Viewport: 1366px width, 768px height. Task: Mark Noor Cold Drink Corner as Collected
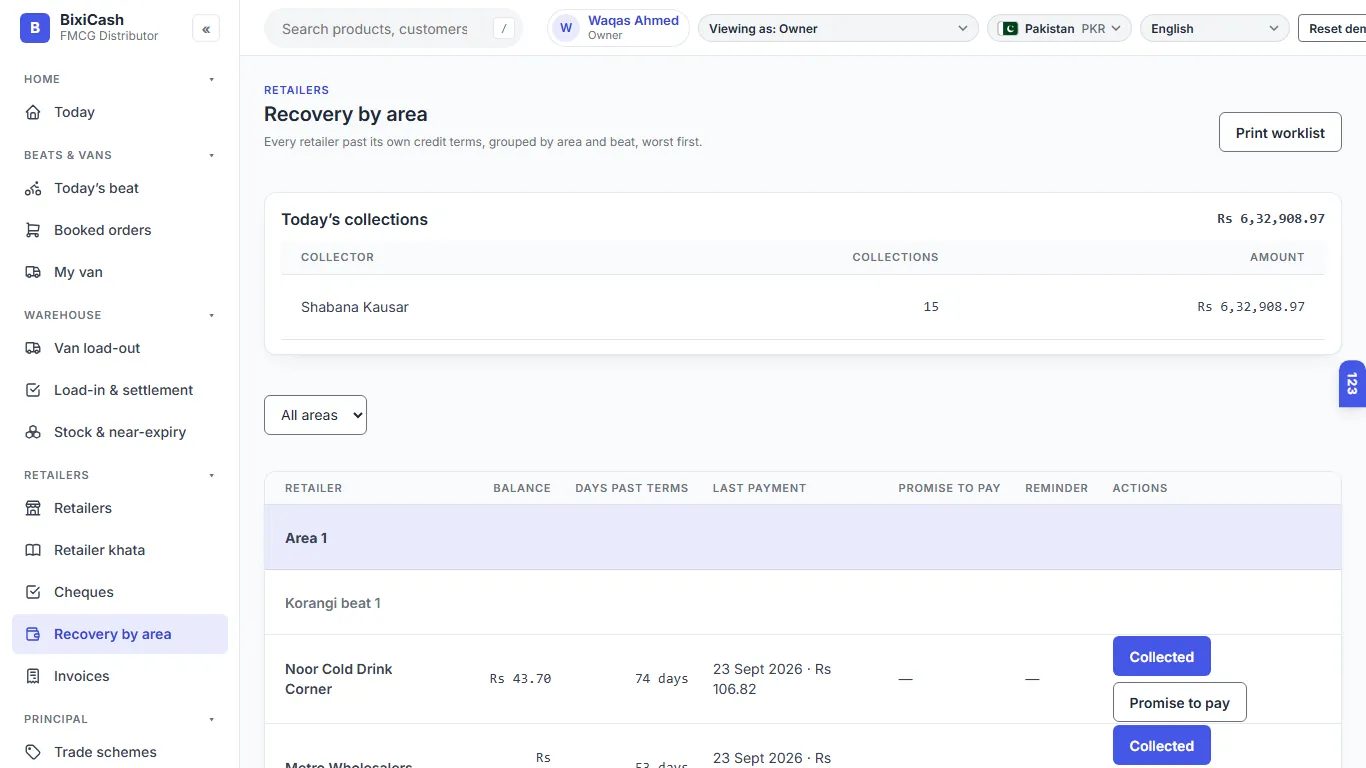tap(1162, 656)
